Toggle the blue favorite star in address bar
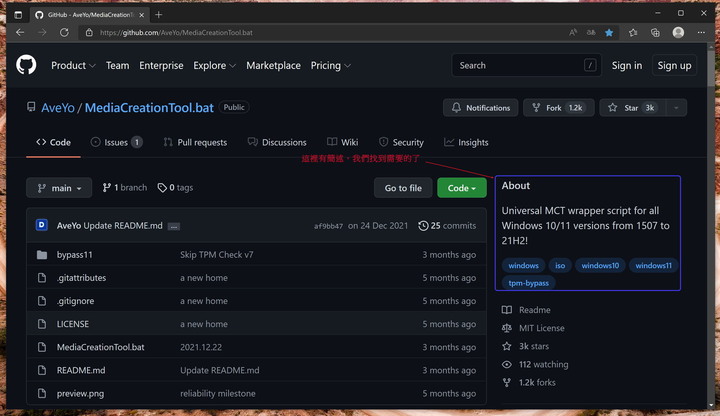This screenshot has width=720, height=416. coord(609,33)
